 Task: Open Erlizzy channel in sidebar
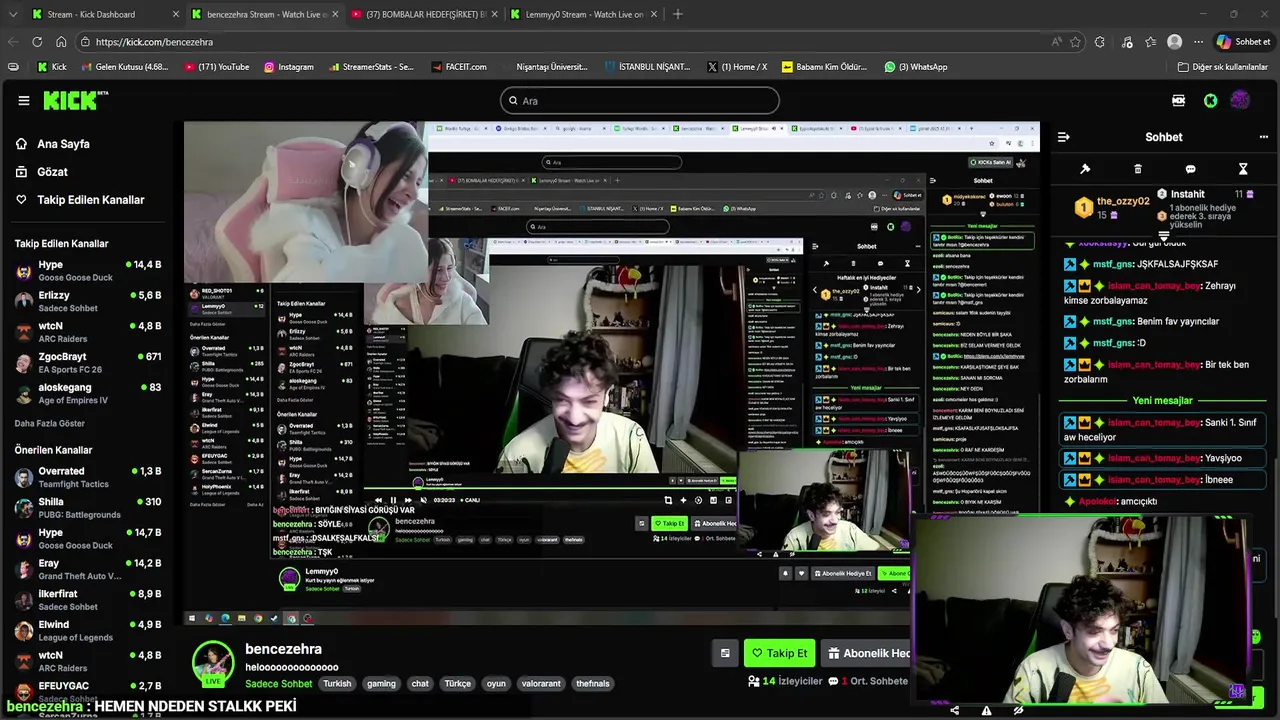88,301
